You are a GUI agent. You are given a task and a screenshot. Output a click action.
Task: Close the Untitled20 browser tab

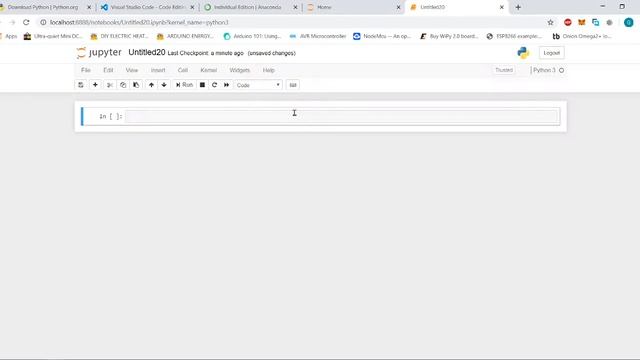click(502, 7)
